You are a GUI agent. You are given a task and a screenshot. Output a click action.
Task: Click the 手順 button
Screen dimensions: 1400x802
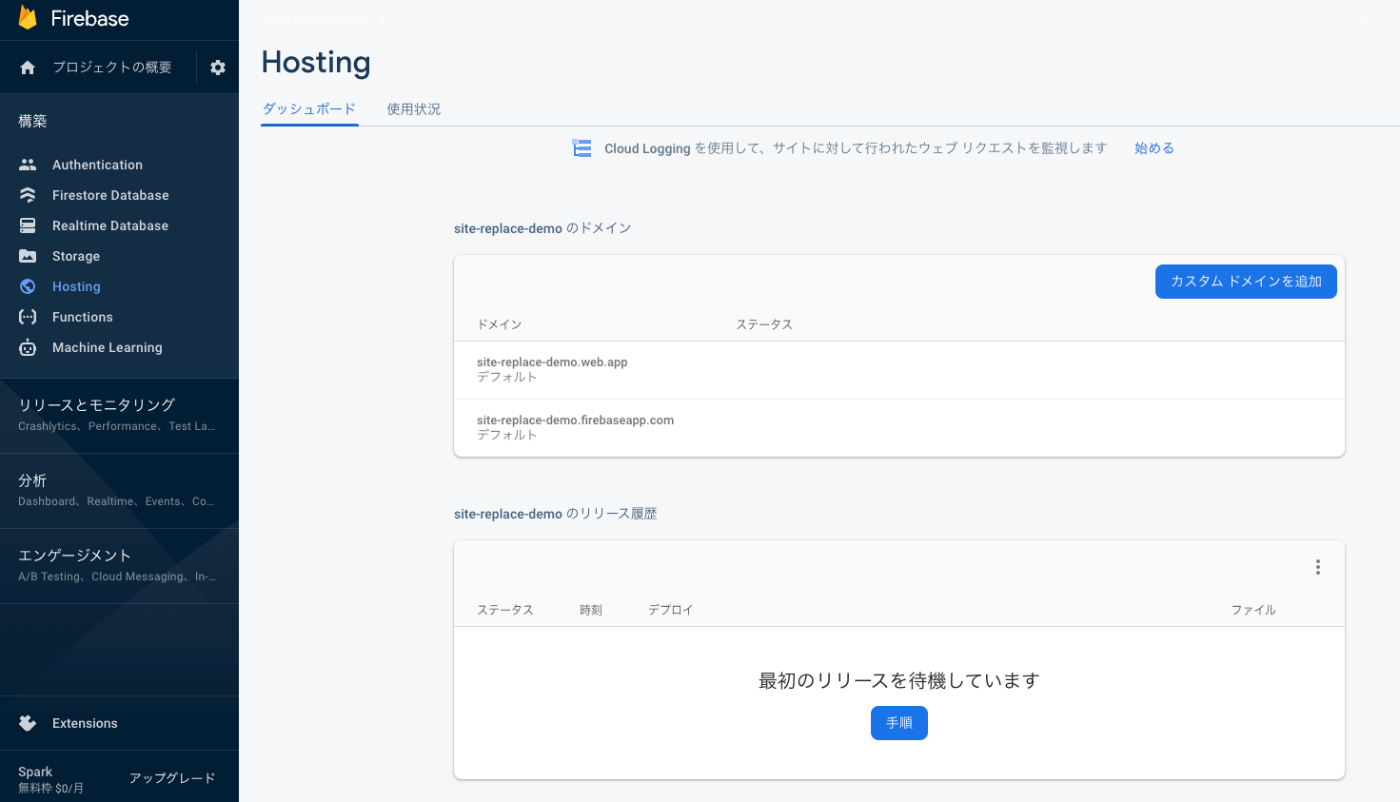(x=899, y=723)
